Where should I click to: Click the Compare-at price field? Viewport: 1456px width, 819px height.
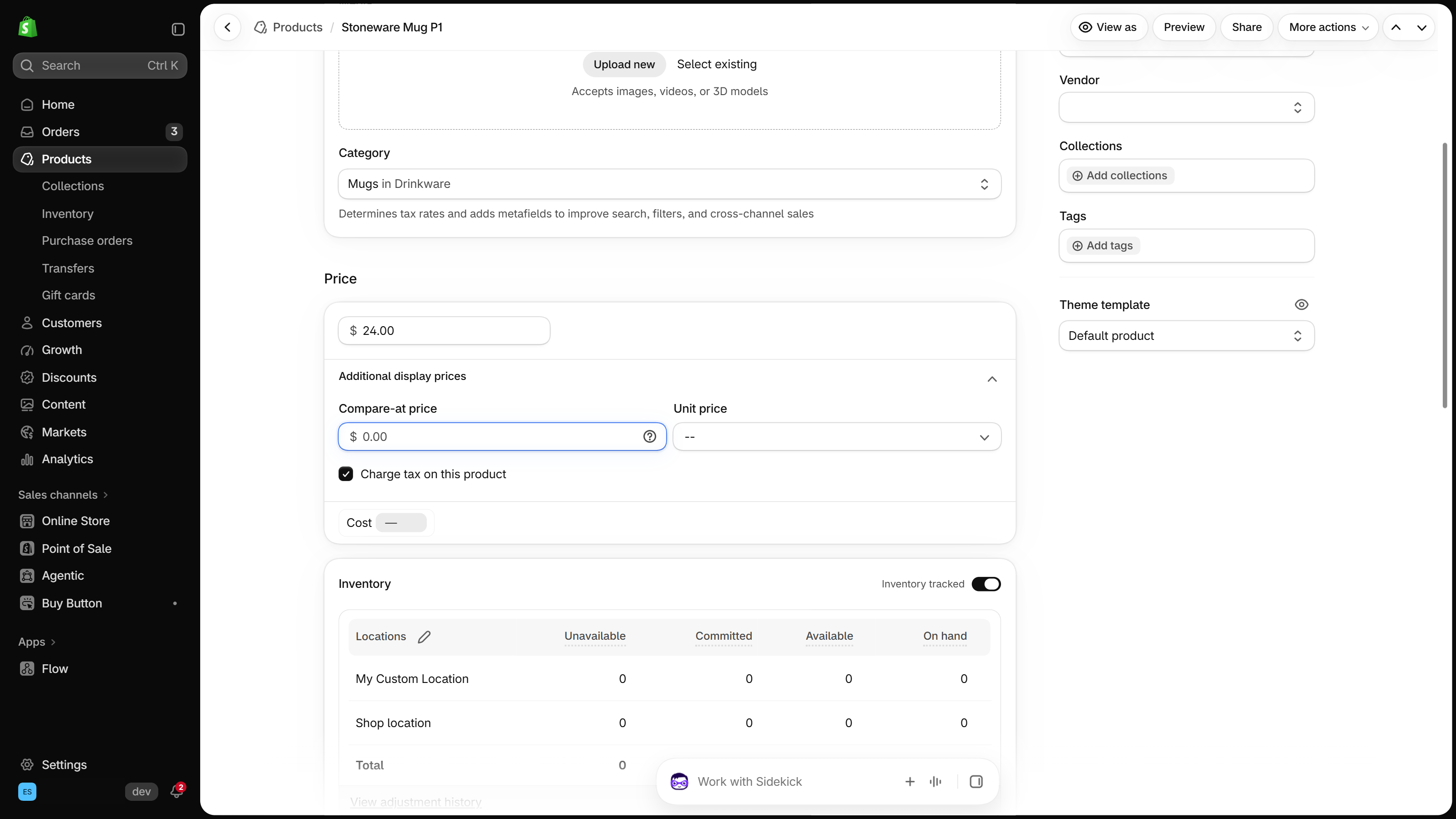coord(502,437)
